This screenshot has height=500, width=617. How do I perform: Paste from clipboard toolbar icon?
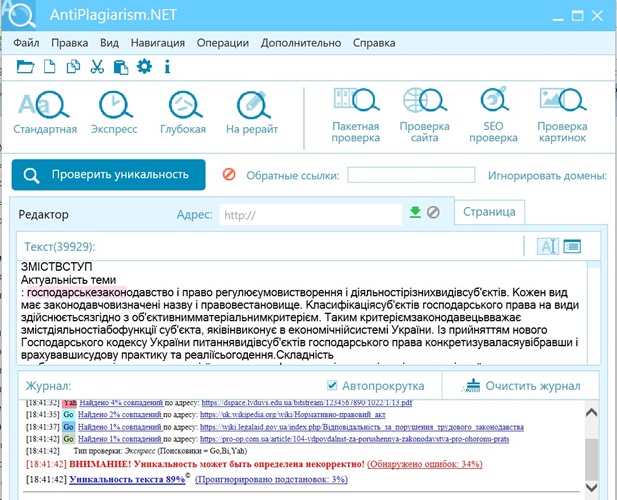121,67
